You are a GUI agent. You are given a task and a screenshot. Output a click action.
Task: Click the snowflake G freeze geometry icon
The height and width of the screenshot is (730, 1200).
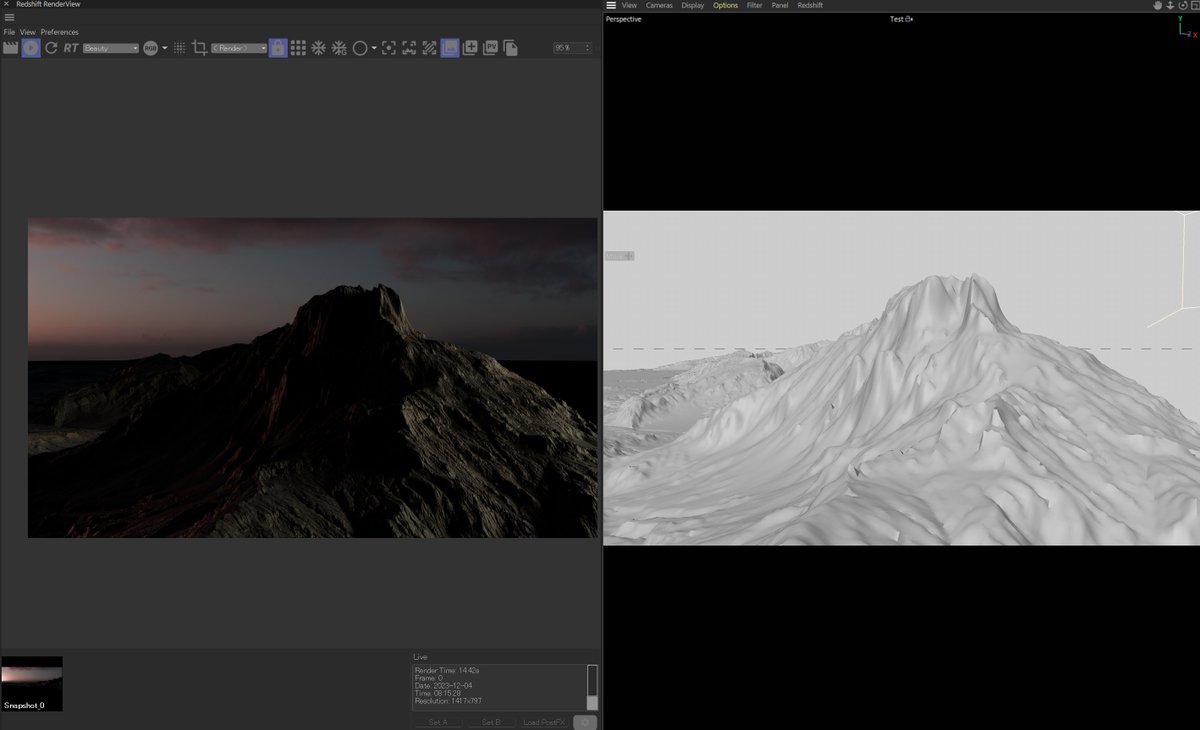coord(339,48)
